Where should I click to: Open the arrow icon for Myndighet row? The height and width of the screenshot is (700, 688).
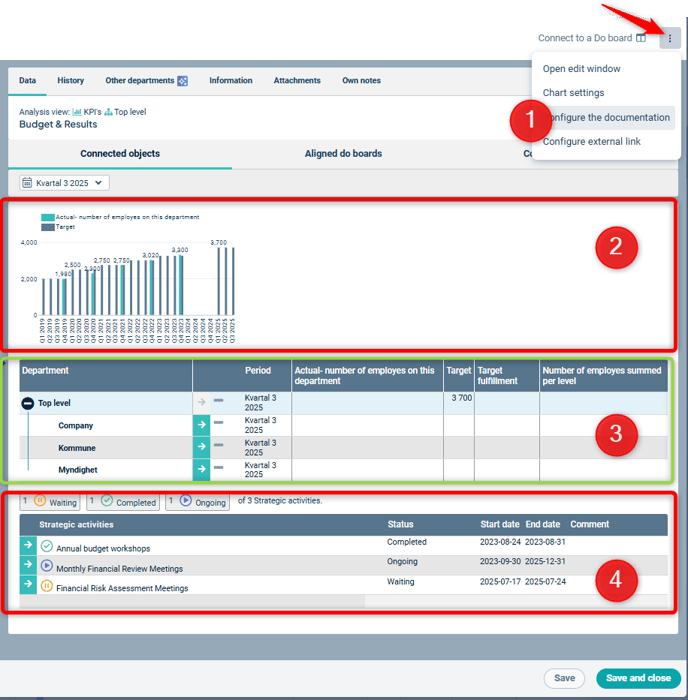(x=201, y=469)
